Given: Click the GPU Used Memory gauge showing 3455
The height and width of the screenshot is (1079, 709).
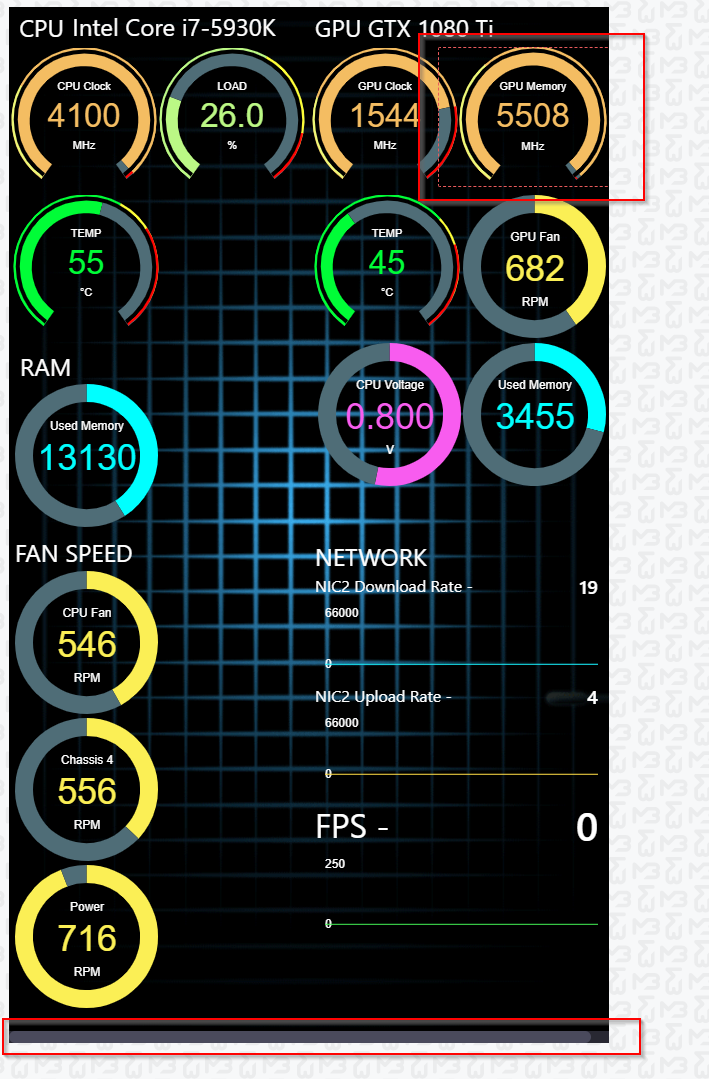Looking at the screenshot, I should pos(535,415).
